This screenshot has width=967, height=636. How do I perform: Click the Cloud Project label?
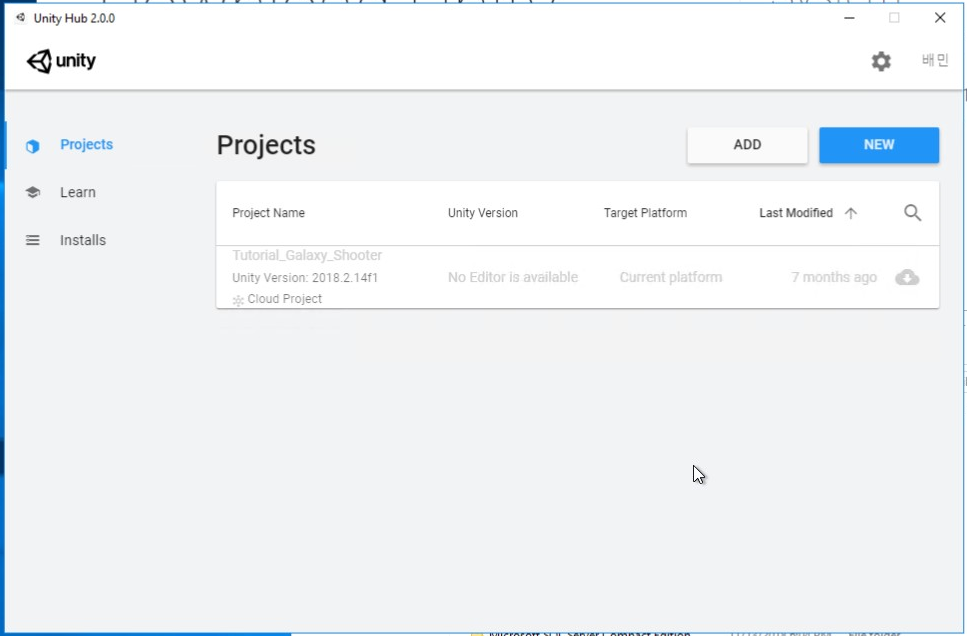284,299
